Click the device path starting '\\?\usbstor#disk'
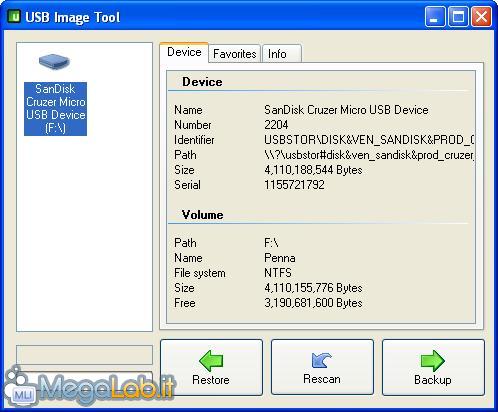 [x=369, y=155]
